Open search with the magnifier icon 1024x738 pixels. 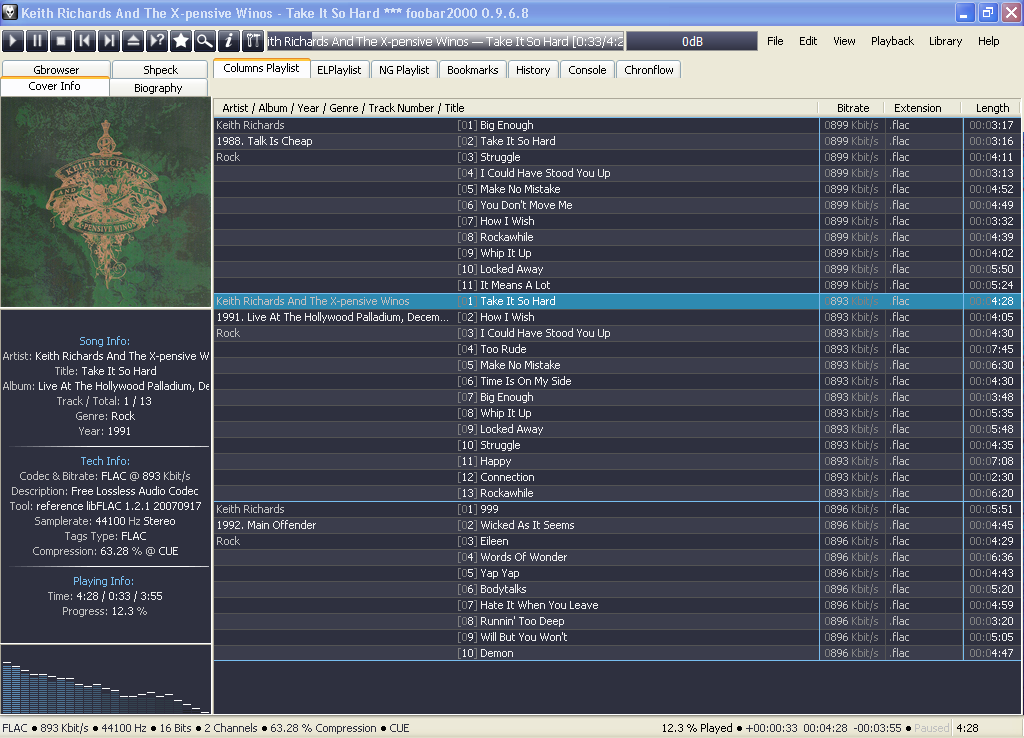point(204,41)
